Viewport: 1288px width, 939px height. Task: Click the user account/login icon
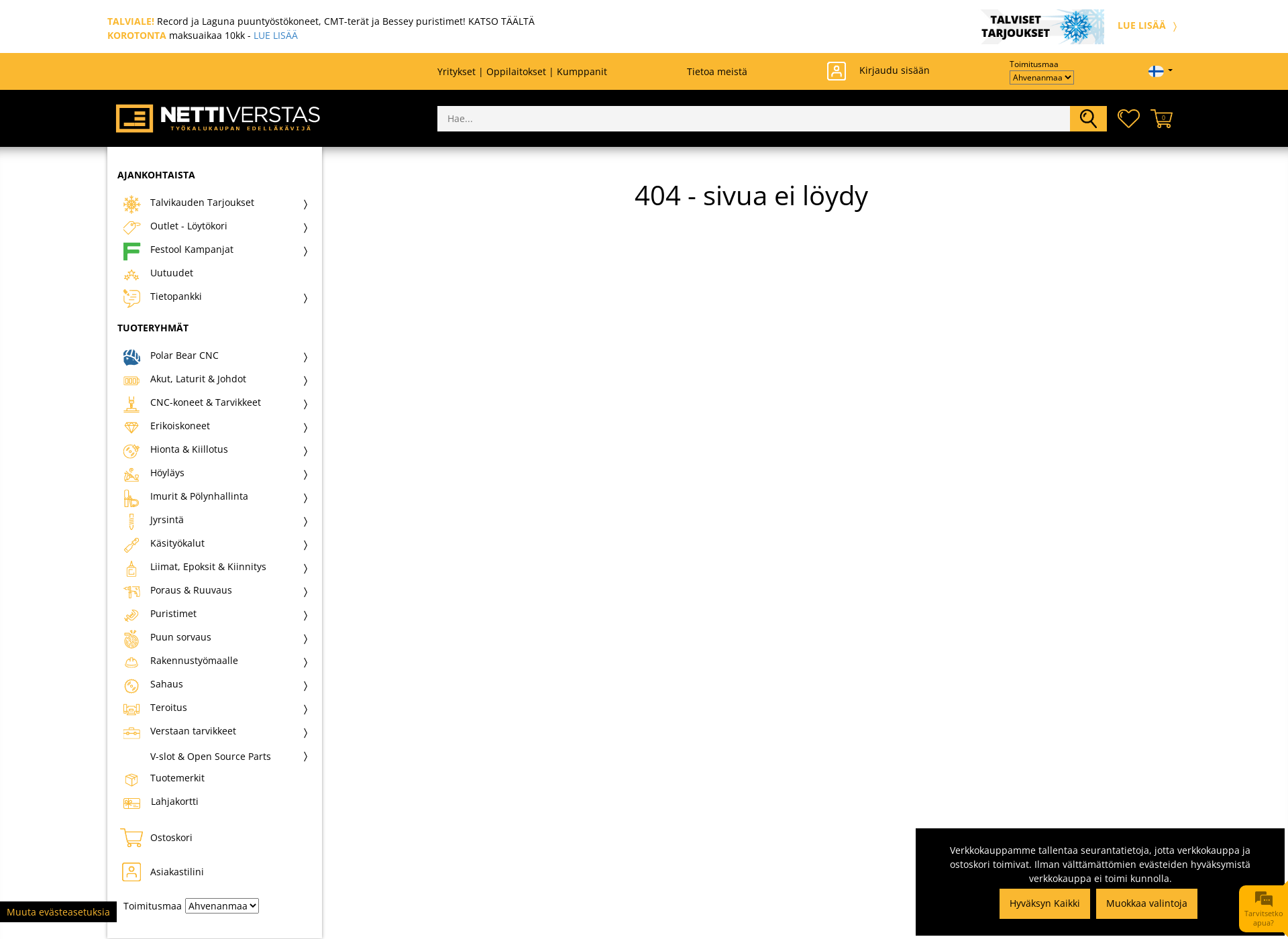835,70
